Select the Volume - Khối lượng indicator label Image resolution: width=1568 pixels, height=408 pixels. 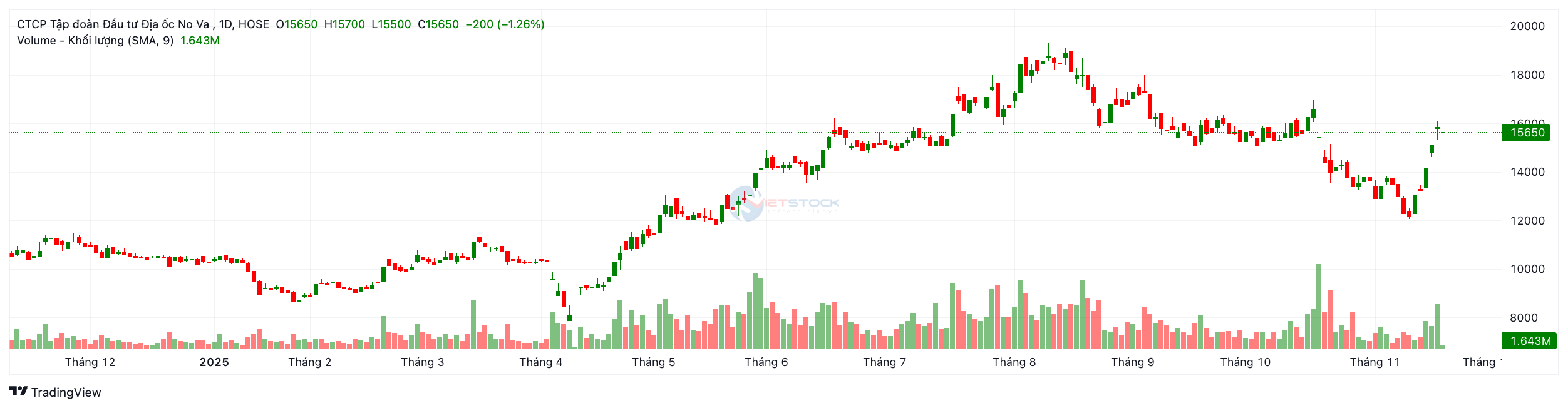click(x=95, y=41)
